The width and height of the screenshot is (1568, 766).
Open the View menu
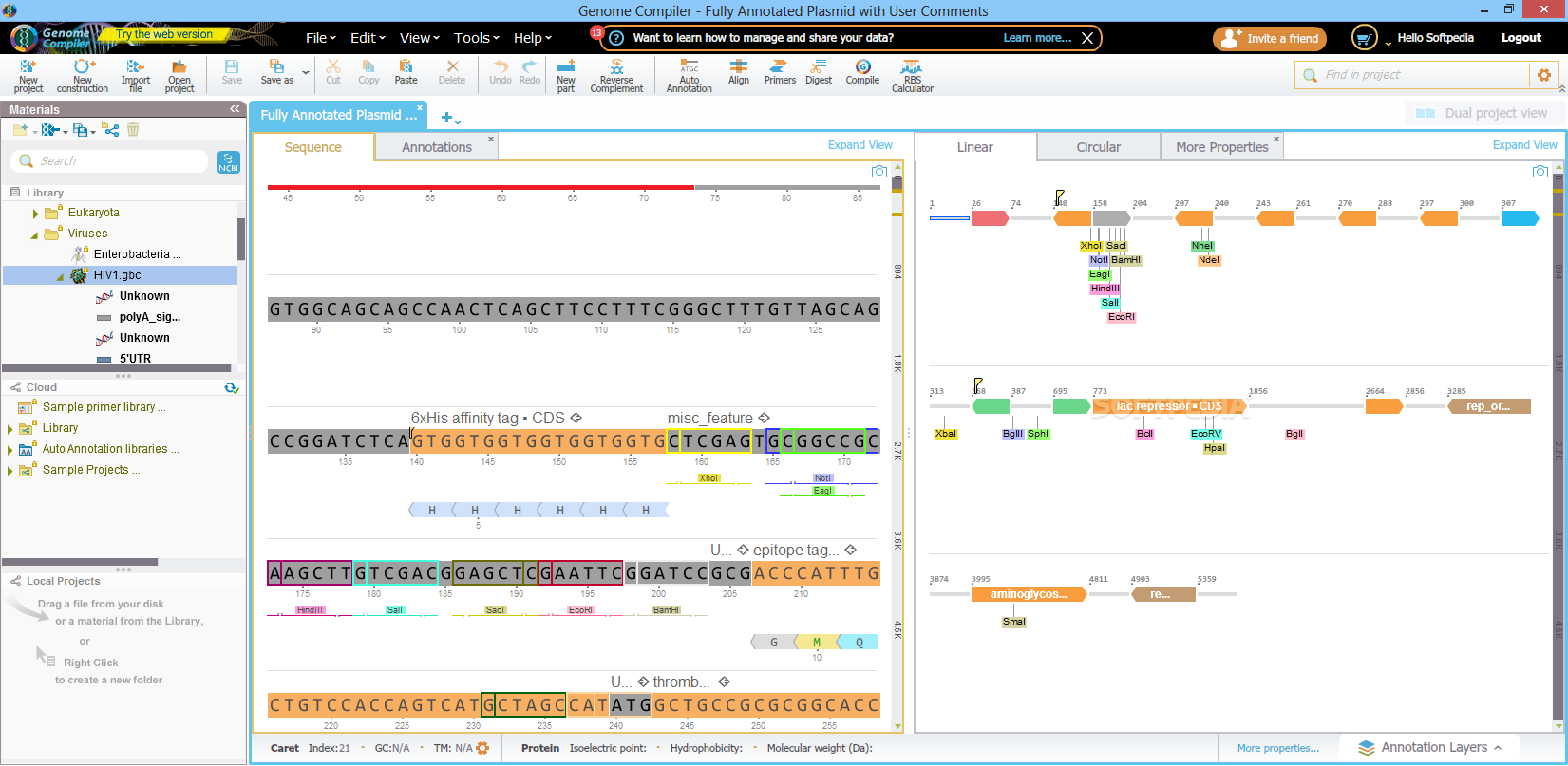click(419, 38)
